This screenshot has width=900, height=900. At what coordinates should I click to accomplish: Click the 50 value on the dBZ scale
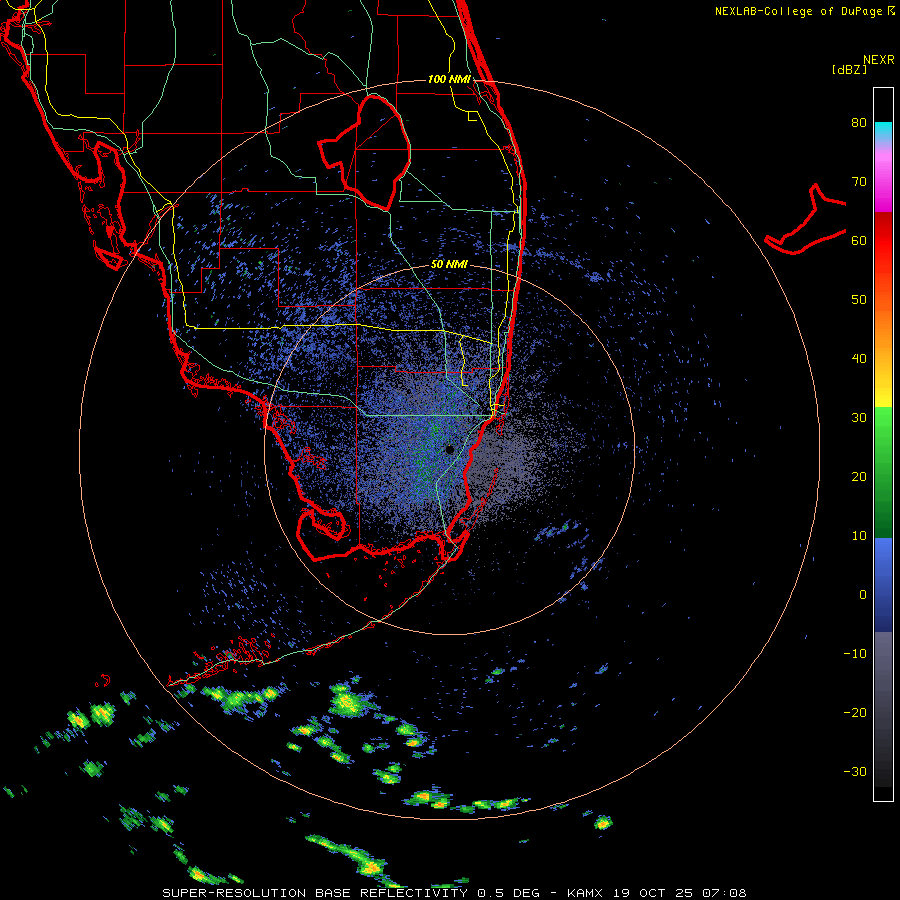[x=859, y=300]
